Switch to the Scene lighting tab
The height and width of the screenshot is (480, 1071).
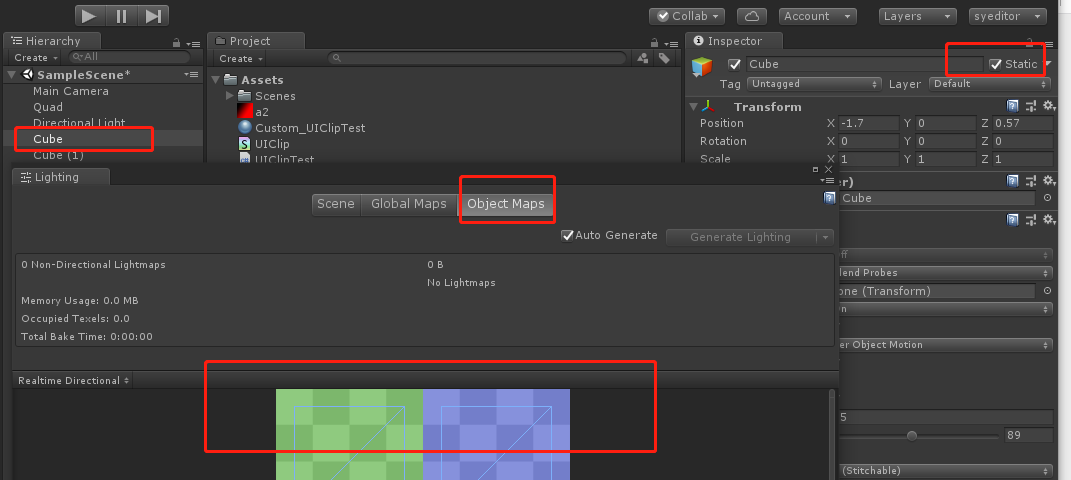[x=336, y=204]
